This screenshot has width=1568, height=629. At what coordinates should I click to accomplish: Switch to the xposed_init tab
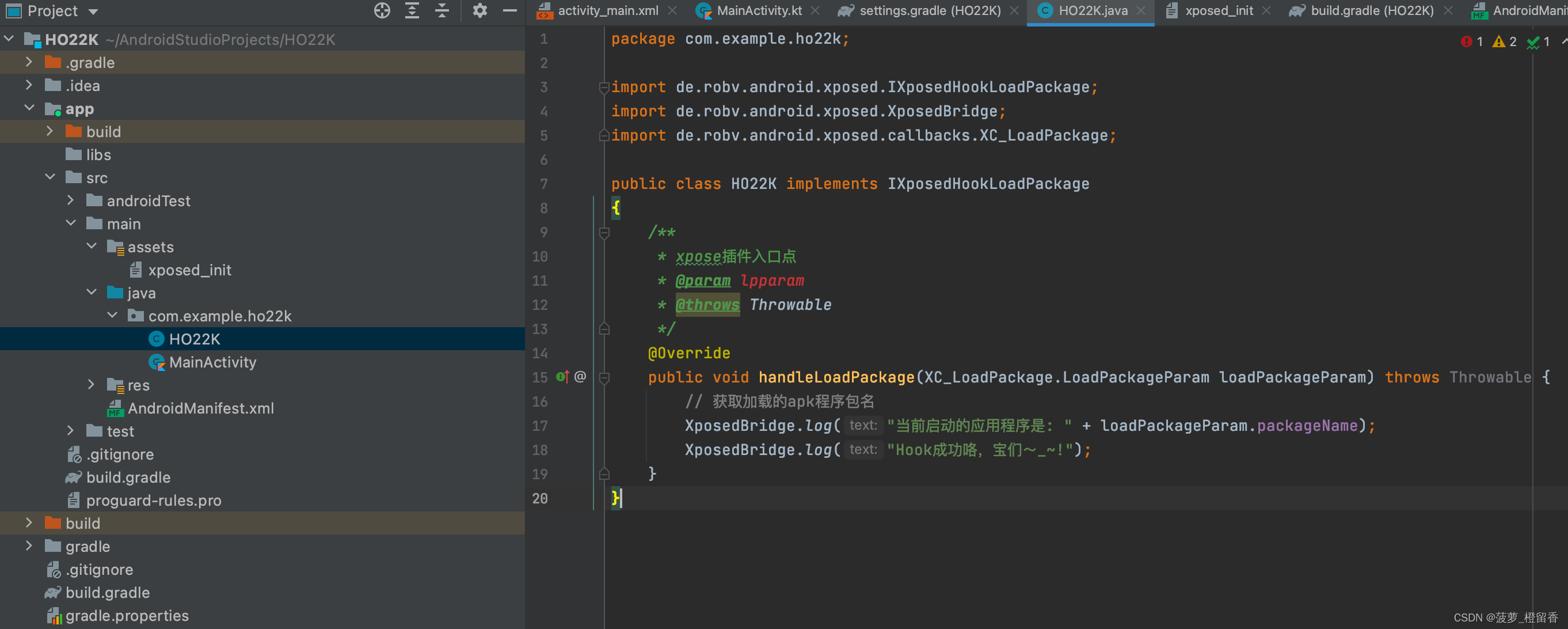tap(1219, 10)
